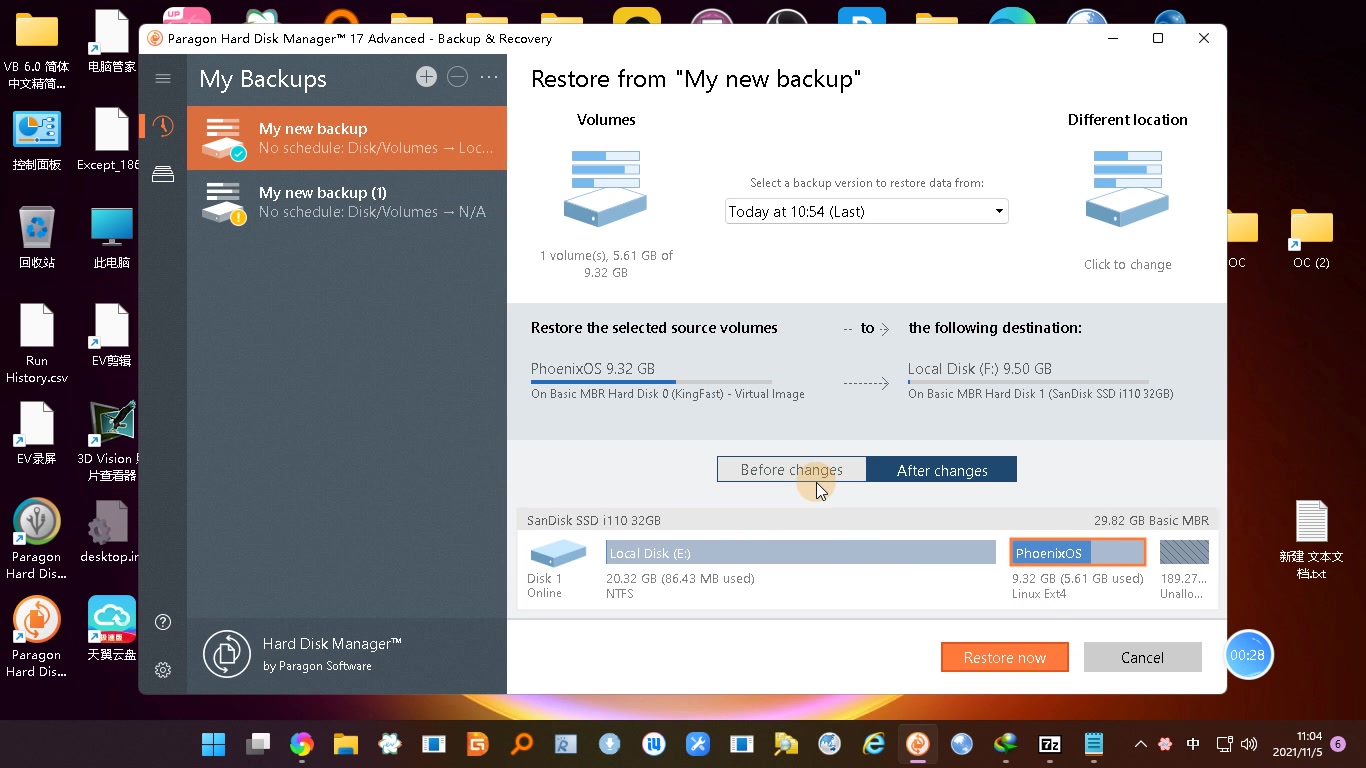Click the Paragon icon on the taskbar
This screenshot has width=1366, height=768.
[918, 744]
